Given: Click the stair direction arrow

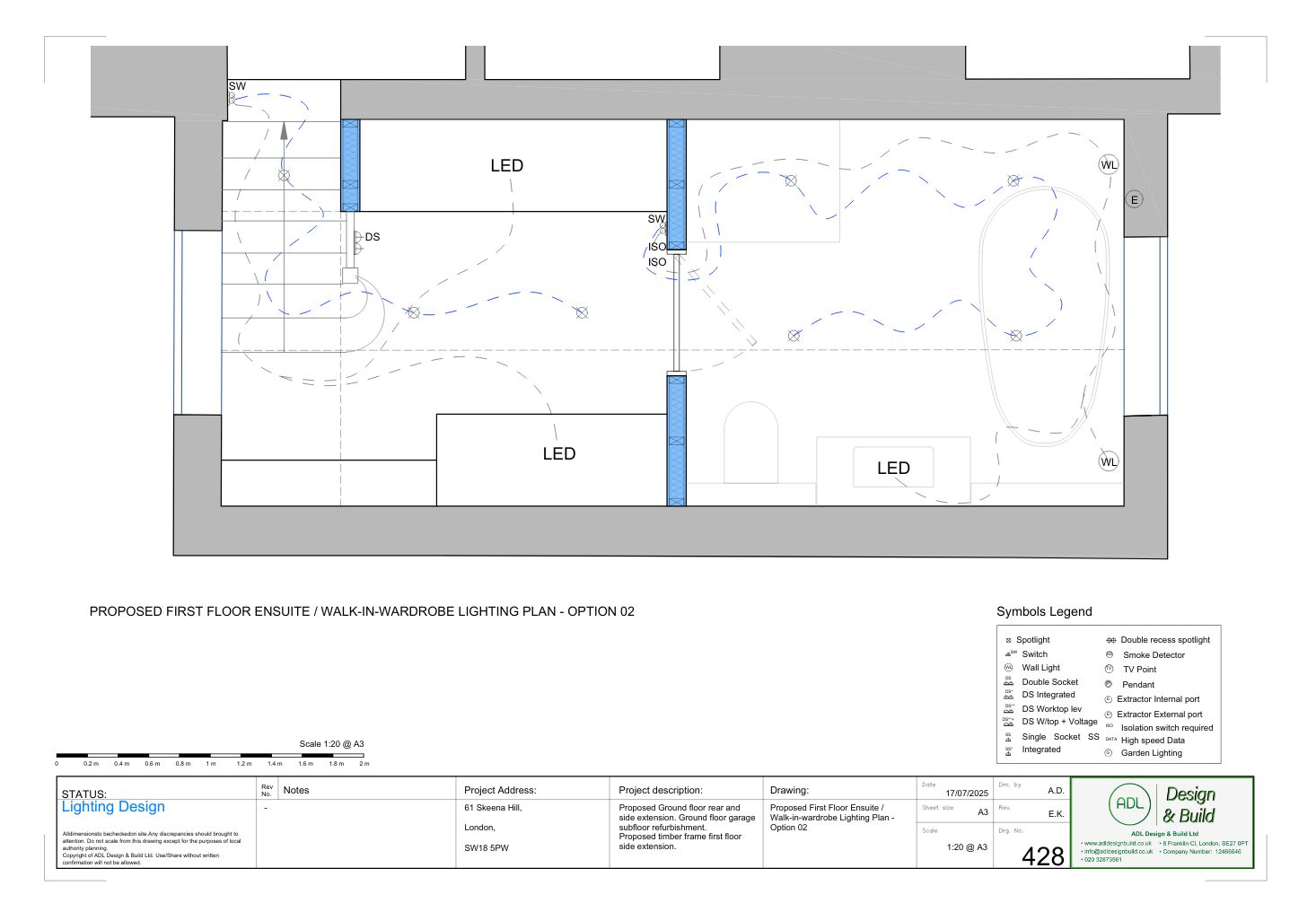Looking at the screenshot, I should (x=284, y=131).
